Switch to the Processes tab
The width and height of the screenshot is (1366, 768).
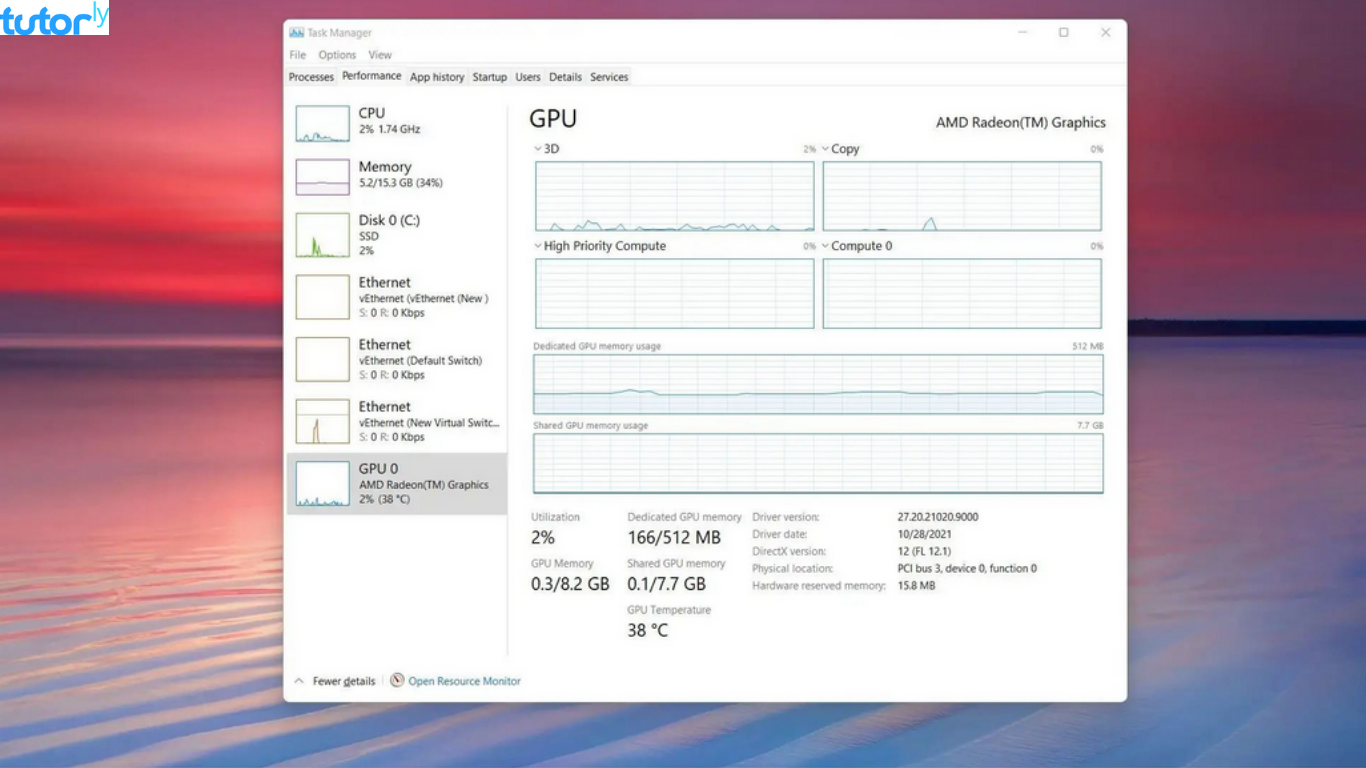pyautogui.click(x=310, y=76)
